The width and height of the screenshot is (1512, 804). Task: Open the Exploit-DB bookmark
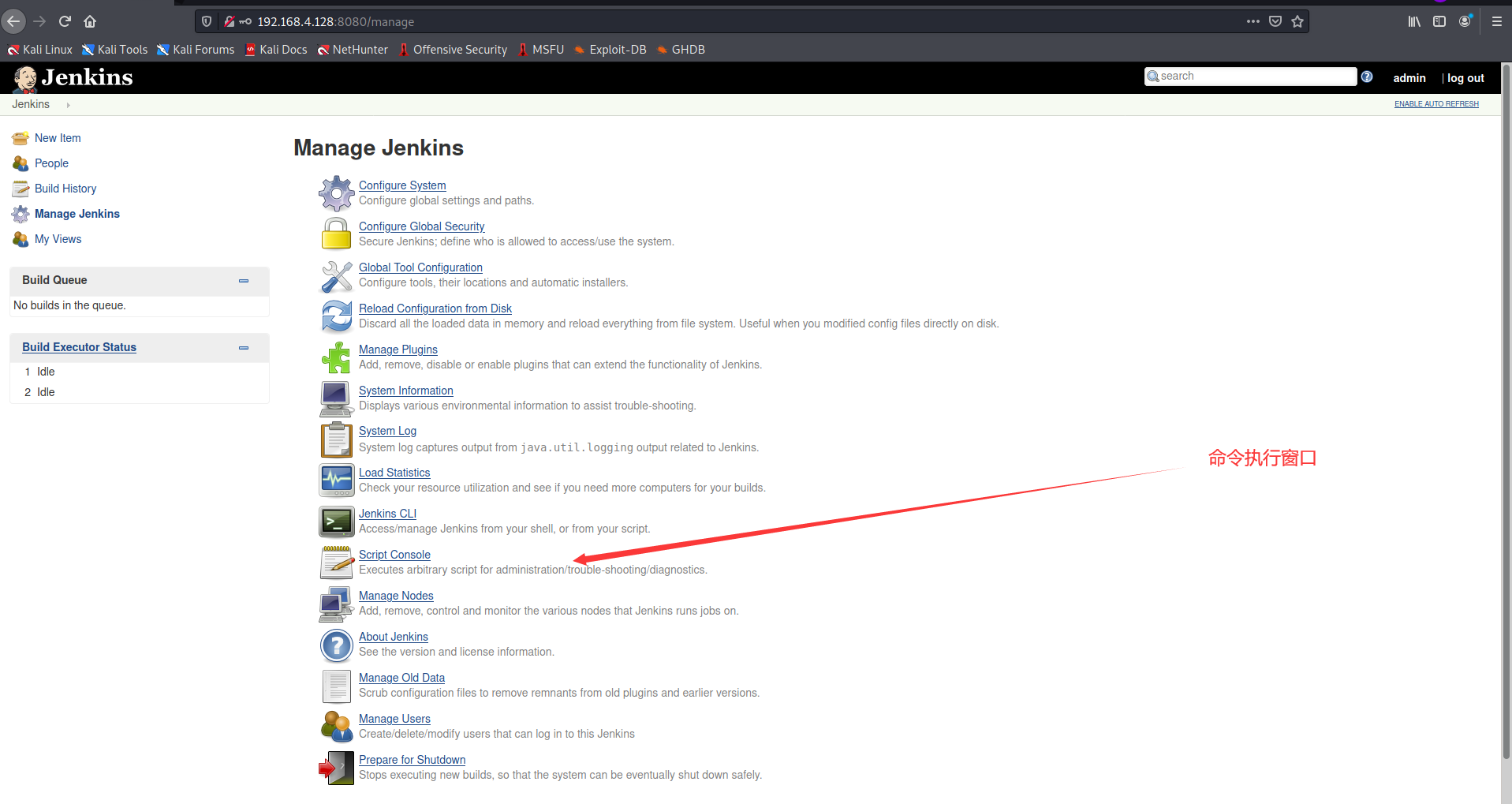point(610,50)
